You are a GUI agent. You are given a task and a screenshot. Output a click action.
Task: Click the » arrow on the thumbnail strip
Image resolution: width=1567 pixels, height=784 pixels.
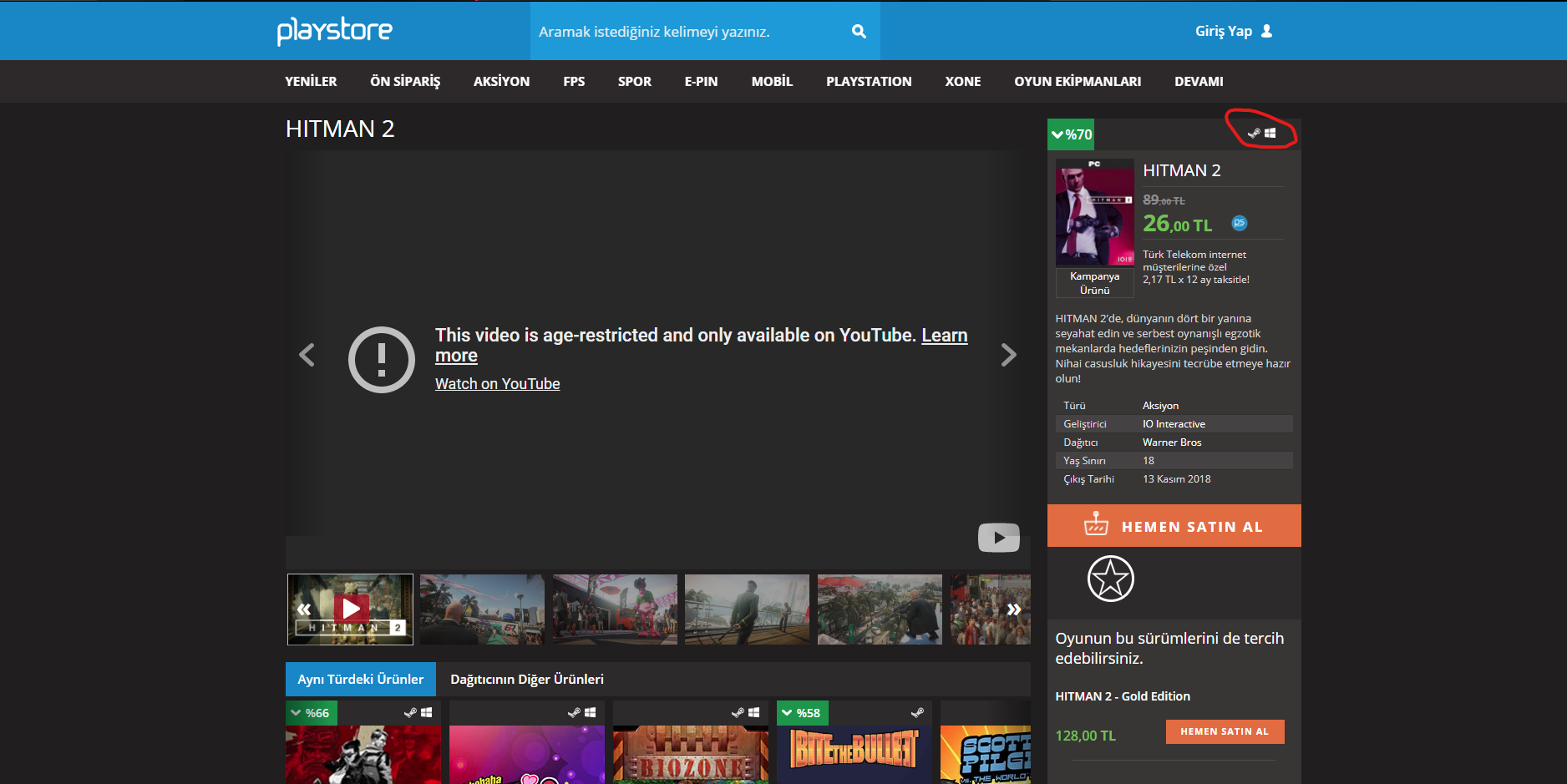coord(1013,609)
